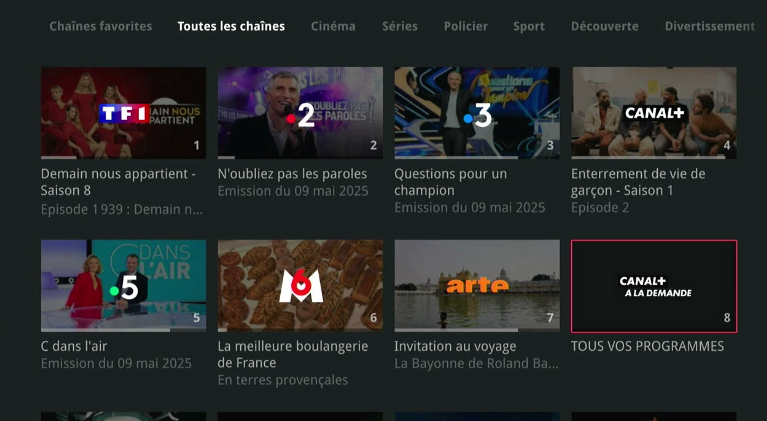The height and width of the screenshot is (421, 767).
Task: Open N'oubliez pas les paroles title
Action: coord(293,174)
